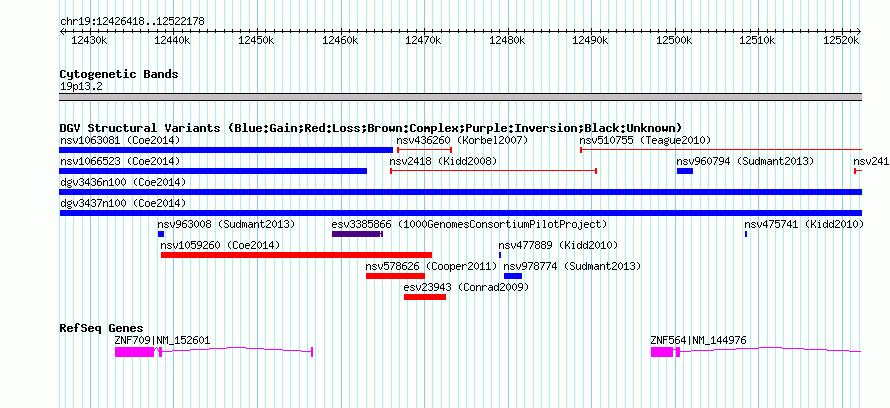Viewport: 890px width, 408px height.
Task: Click the chr19:12426418..12522178 region label
Action: pyautogui.click(x=132, y=22)
